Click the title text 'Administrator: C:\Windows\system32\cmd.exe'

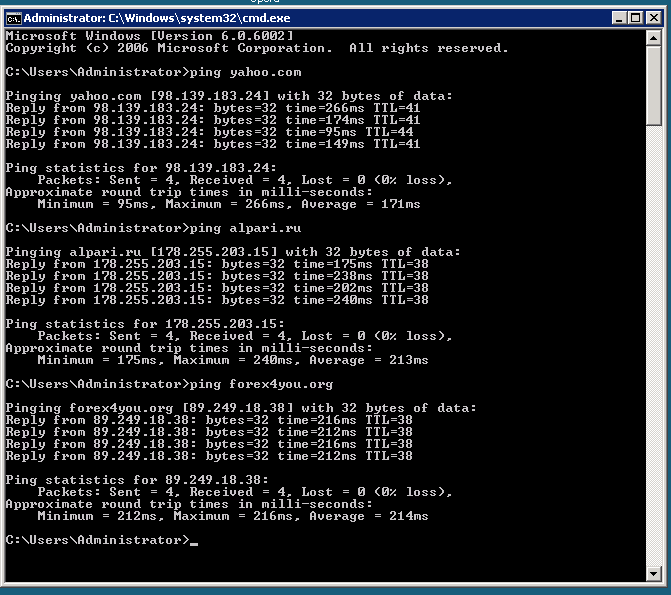[x=157, y=18]
